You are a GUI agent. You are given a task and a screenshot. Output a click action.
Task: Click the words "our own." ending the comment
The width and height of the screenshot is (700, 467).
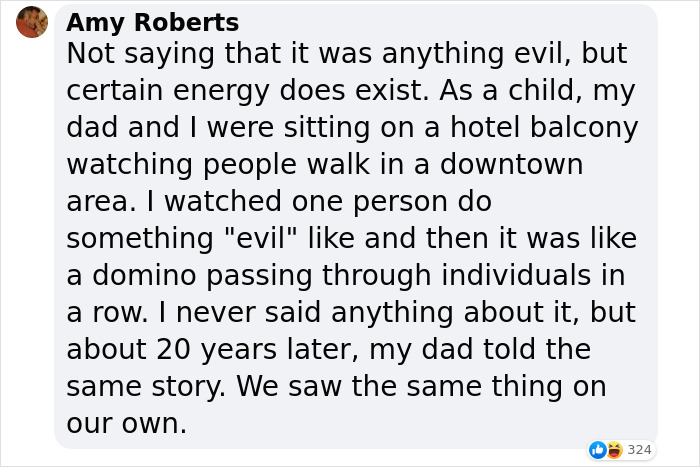127,422
